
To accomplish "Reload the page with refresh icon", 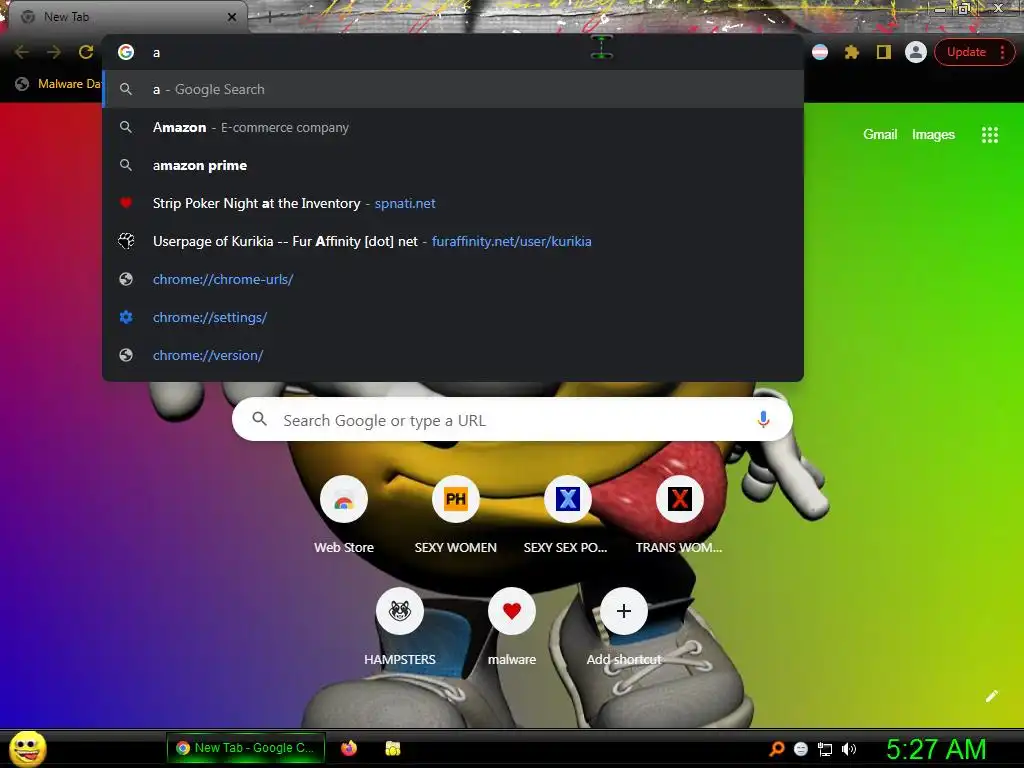I will [86, 52].
